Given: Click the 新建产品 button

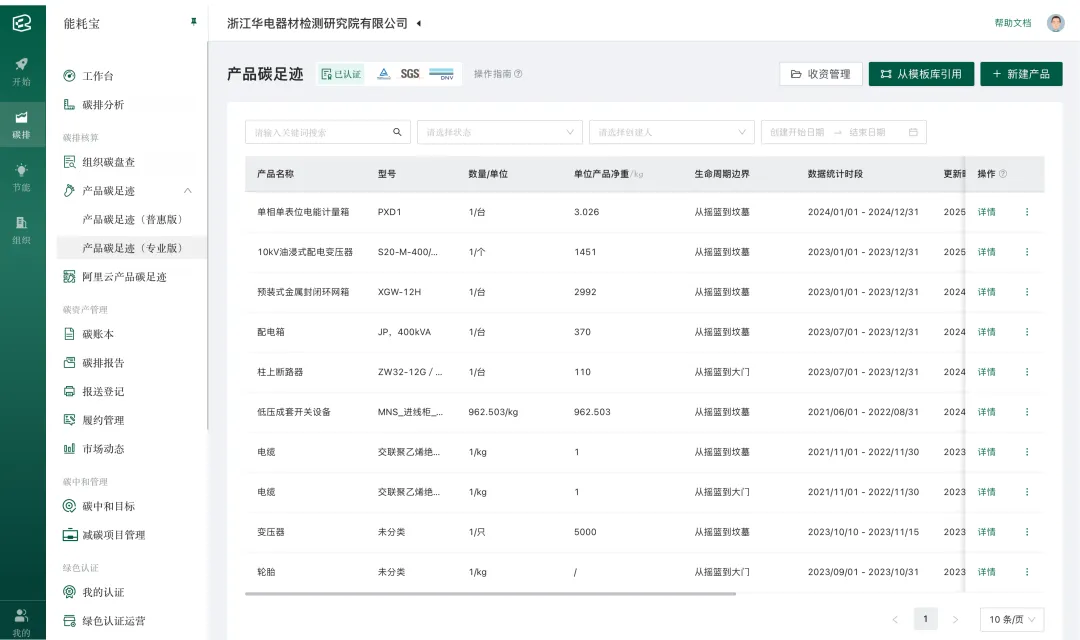Looking at the screenshot, I should point(1021,74).
